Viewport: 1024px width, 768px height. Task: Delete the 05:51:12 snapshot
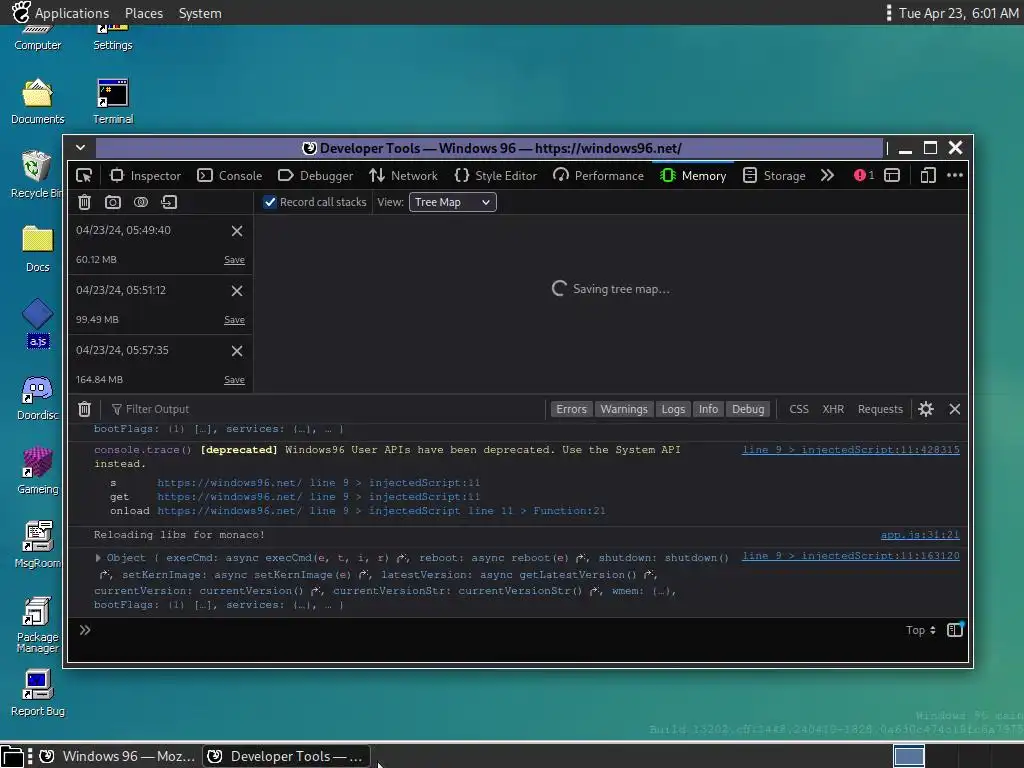coord(237,291)
